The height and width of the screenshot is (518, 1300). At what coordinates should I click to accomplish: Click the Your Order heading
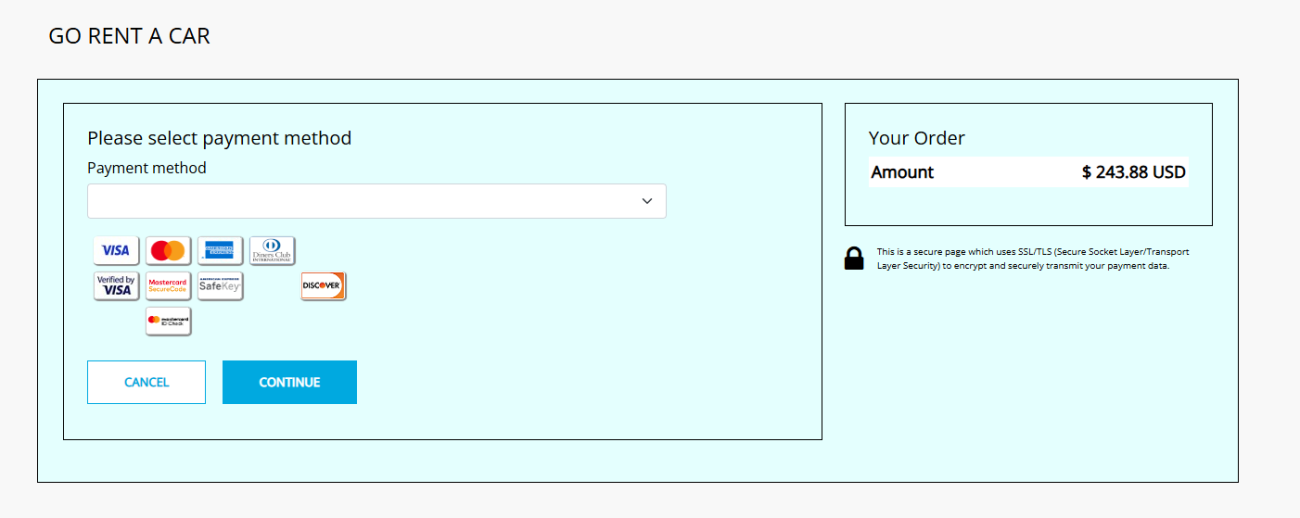pyautogui.click(x=916, y=138)
